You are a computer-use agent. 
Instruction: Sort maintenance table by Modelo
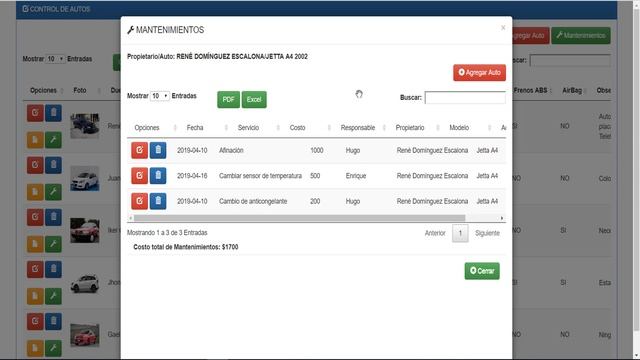tap(459, 128)
